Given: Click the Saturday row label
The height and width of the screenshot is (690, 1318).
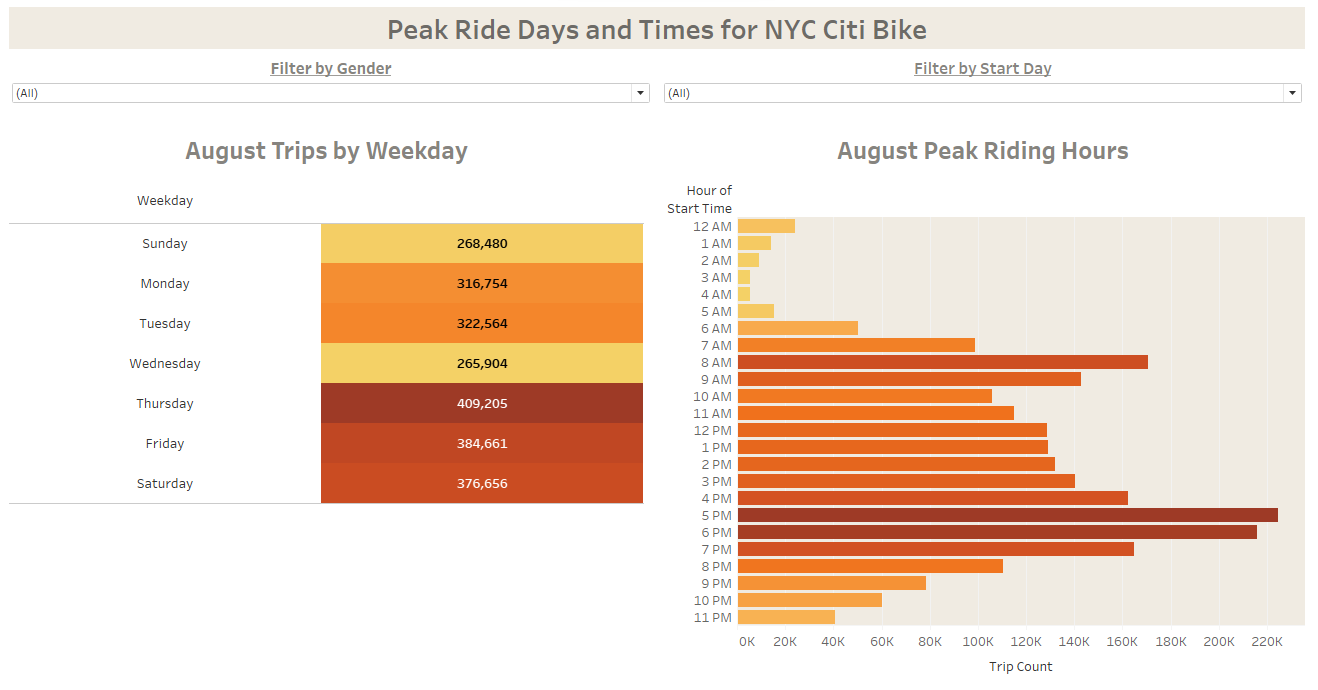Looking at the screenshot, I should [x=165, y=483].
